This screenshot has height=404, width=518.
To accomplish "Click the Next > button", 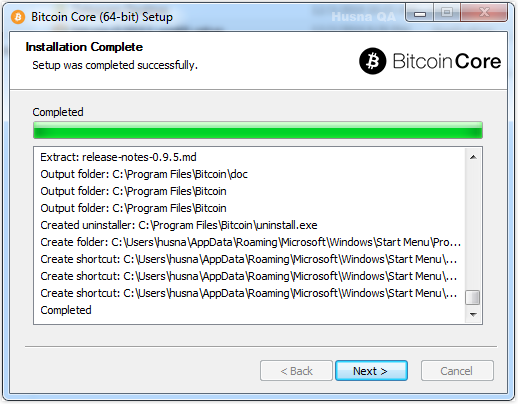I will pyautogui.click(x=371, y=371).
